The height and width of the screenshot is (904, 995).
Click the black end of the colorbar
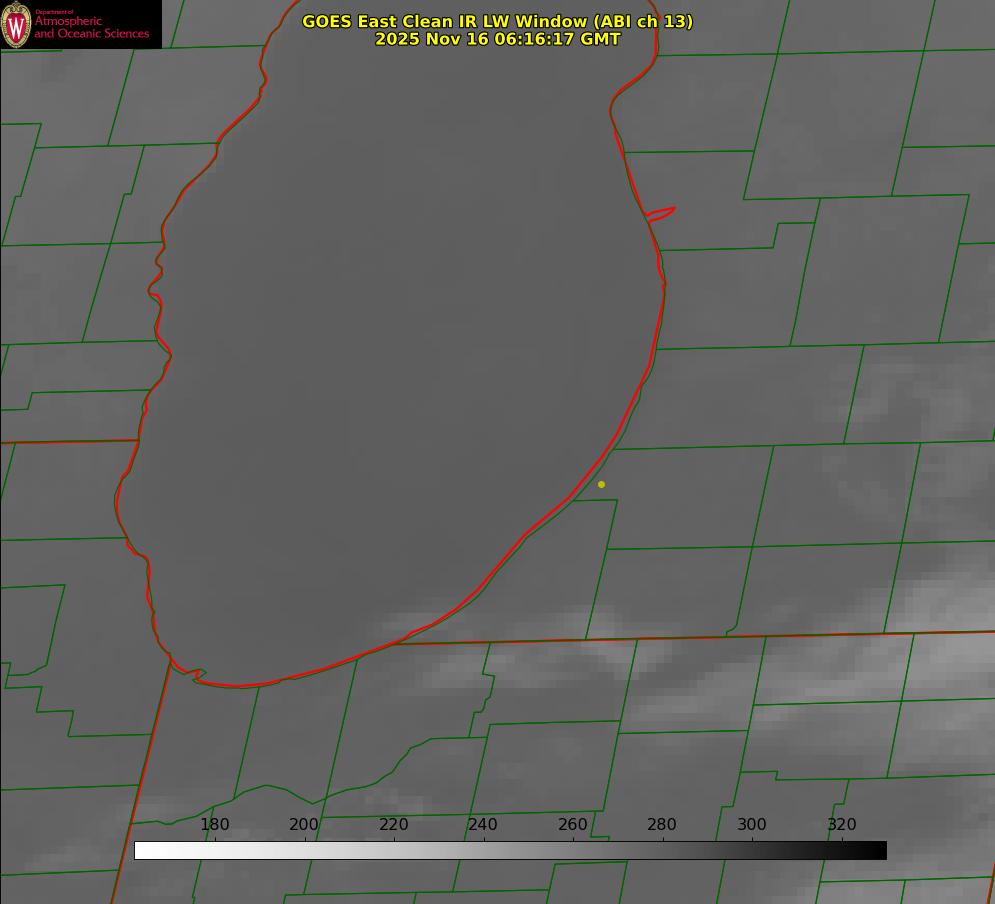881,850
